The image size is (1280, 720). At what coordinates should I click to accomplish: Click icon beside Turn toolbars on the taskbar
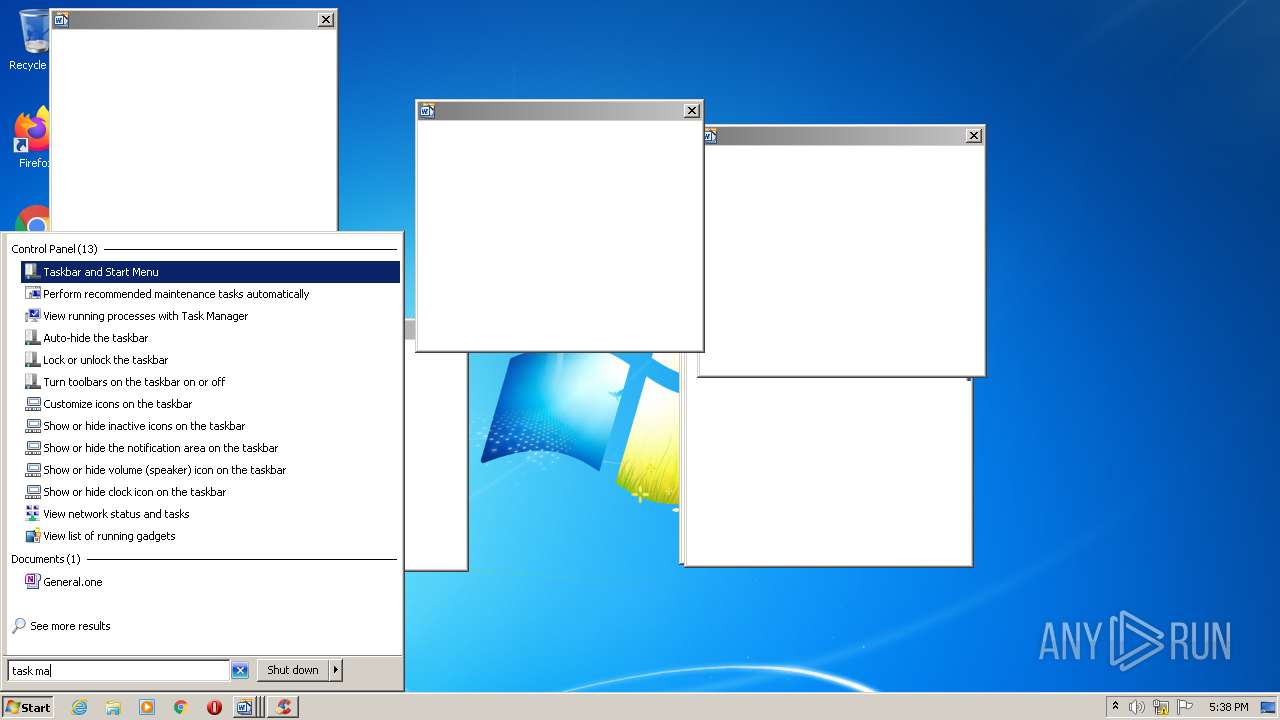[x=33, y=382]
